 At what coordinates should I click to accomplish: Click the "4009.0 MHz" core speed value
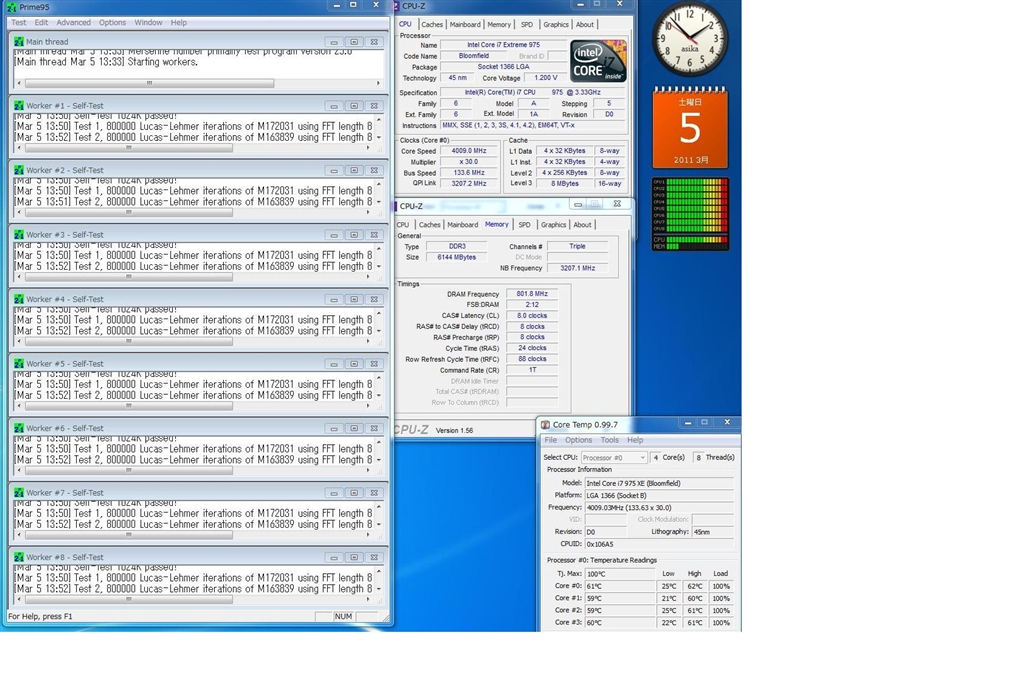point(470,151)
